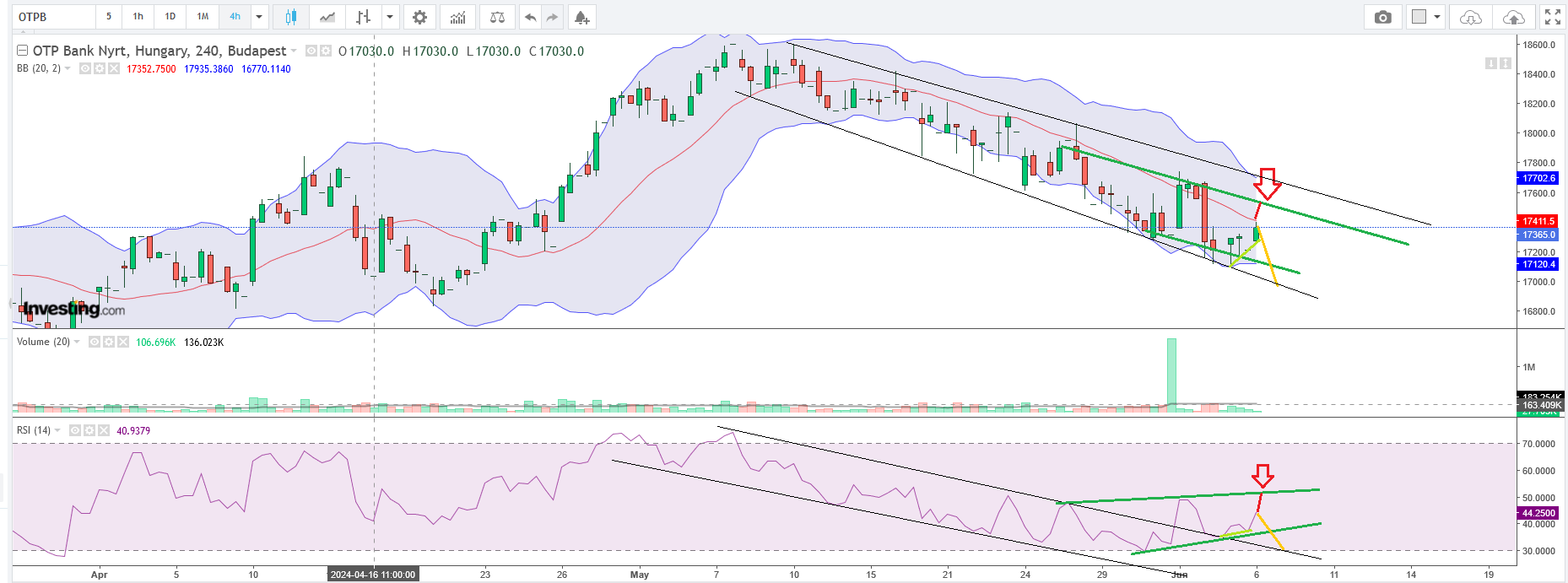The image size is (1568, 583).
Task: Select the candlestick chart style icon
Action: click(x=291, y=17)
